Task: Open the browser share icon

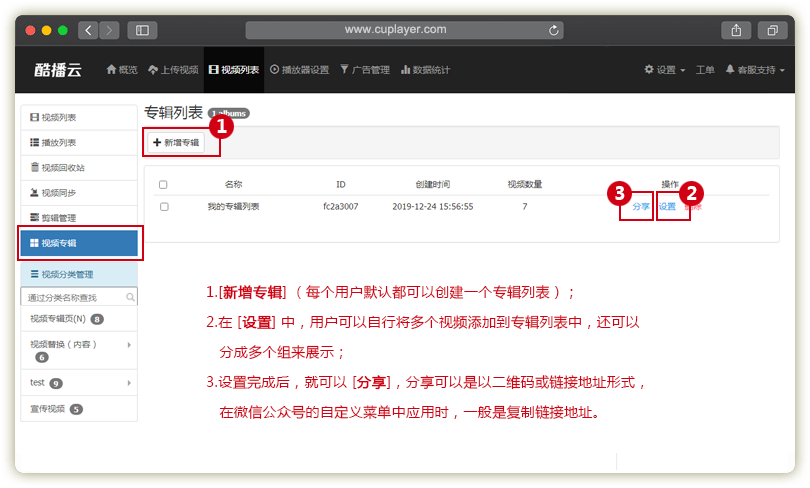Action: [735, 30]
